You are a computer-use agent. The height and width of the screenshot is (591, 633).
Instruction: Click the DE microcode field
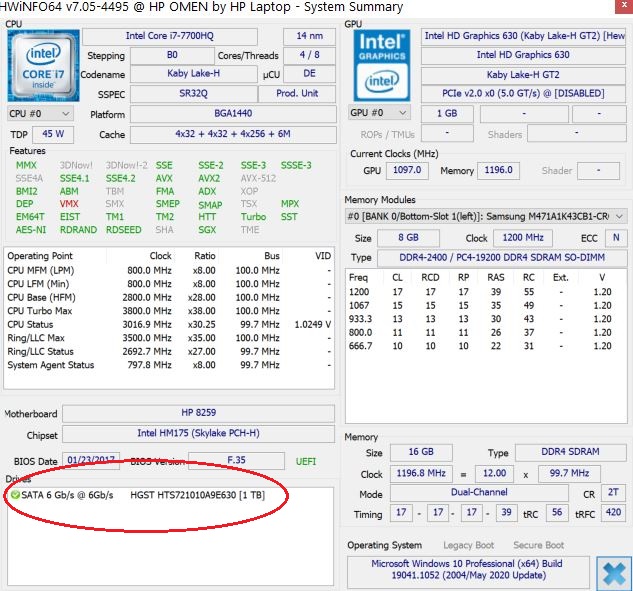point(309,73)
